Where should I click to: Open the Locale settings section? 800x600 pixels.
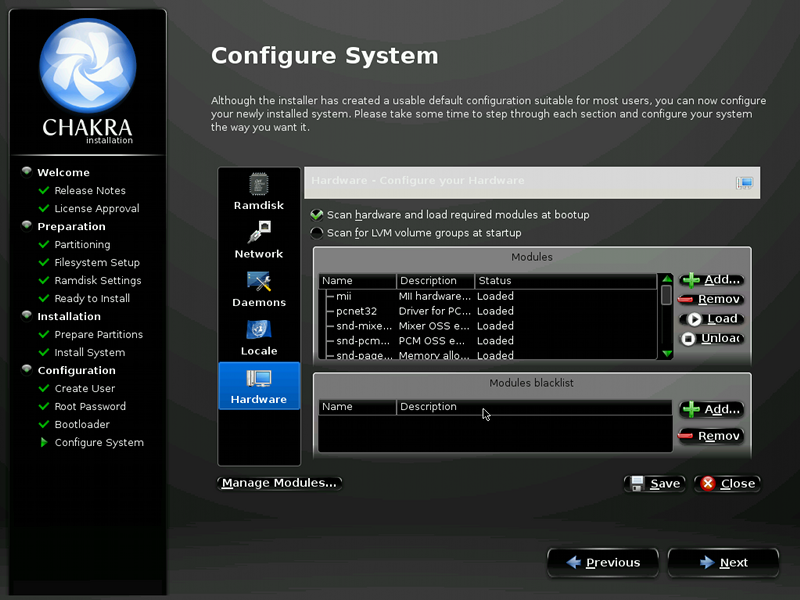tap(259, 337)
